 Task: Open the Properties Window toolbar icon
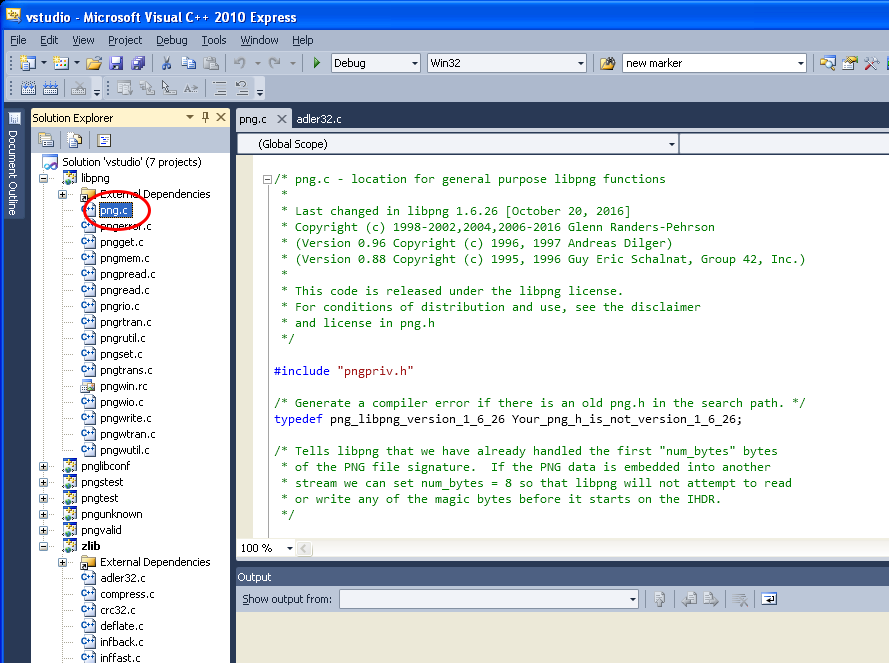tap(849, 63)
